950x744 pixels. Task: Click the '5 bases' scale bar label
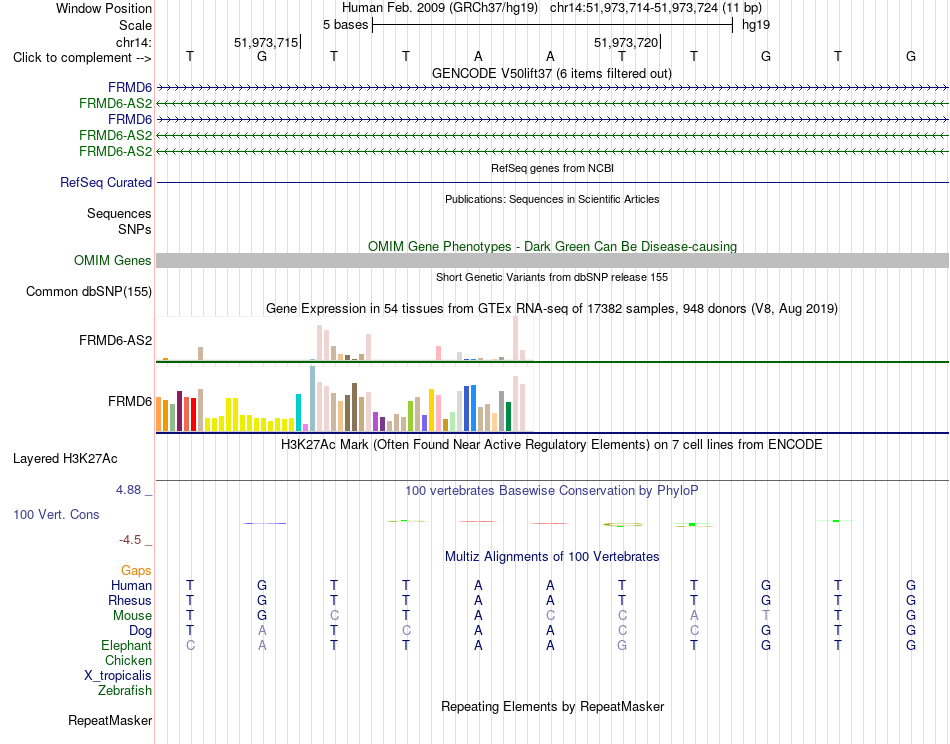345,25
